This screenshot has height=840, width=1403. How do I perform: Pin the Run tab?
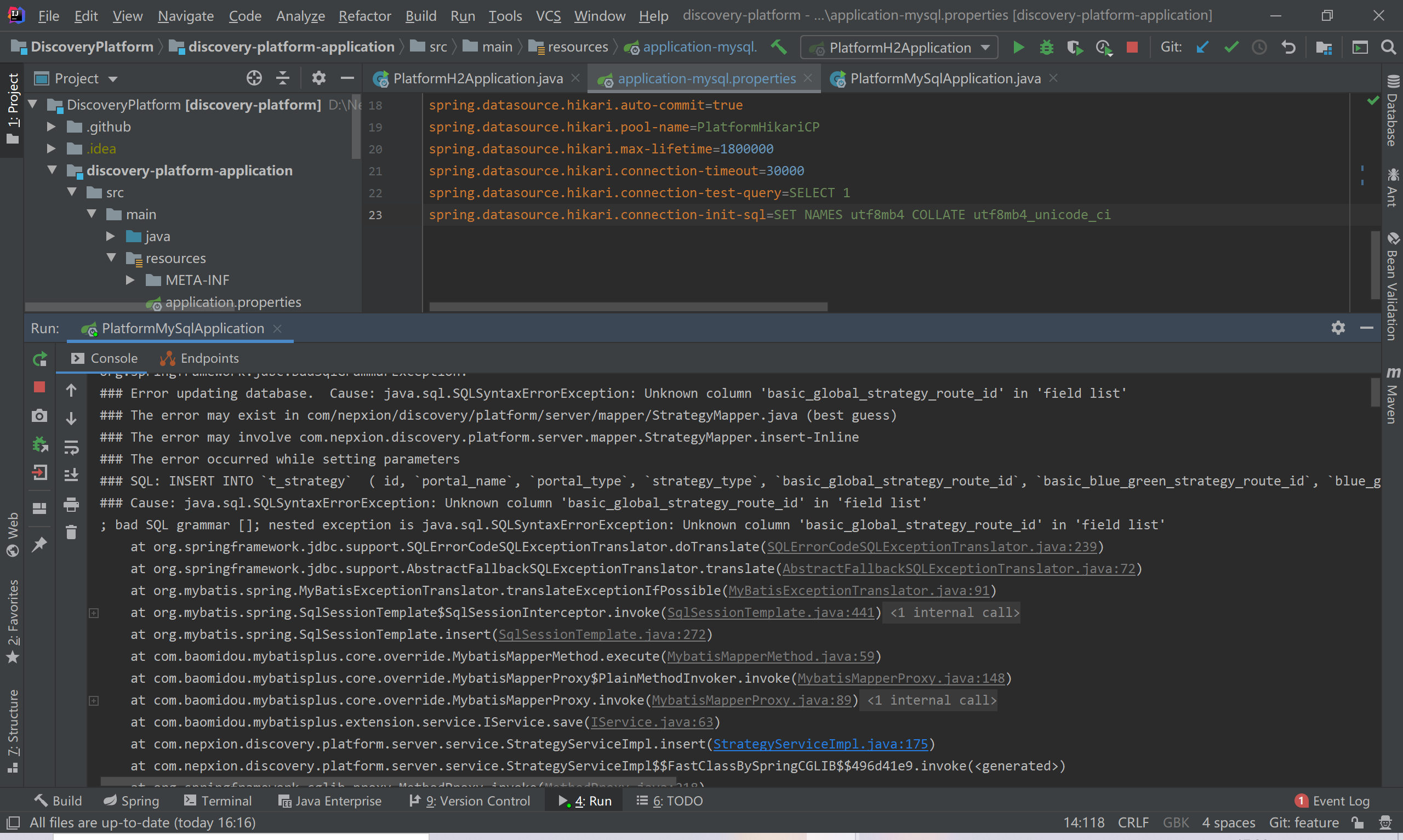(39, 544)
